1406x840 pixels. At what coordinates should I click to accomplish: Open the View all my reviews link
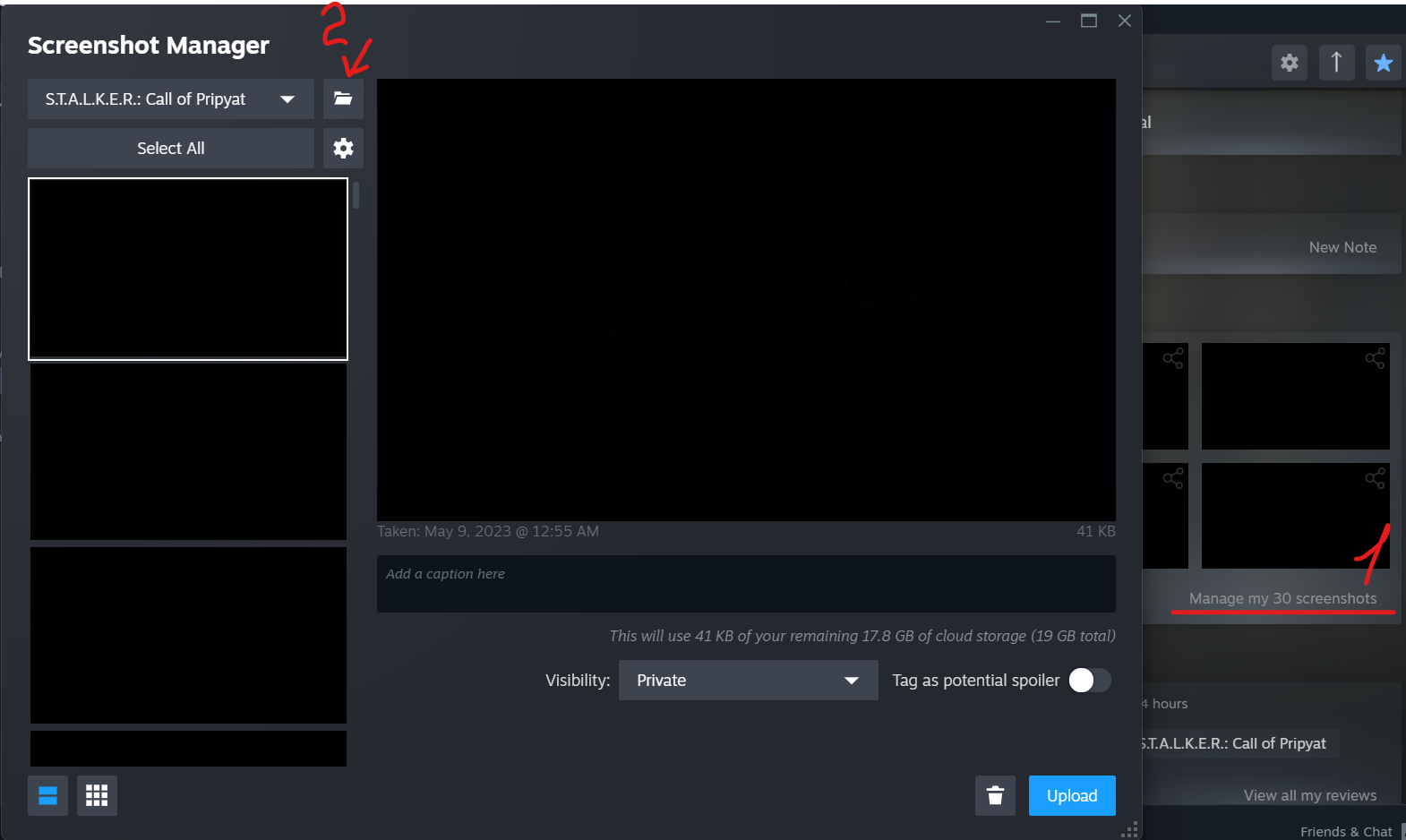(1310, 795)
